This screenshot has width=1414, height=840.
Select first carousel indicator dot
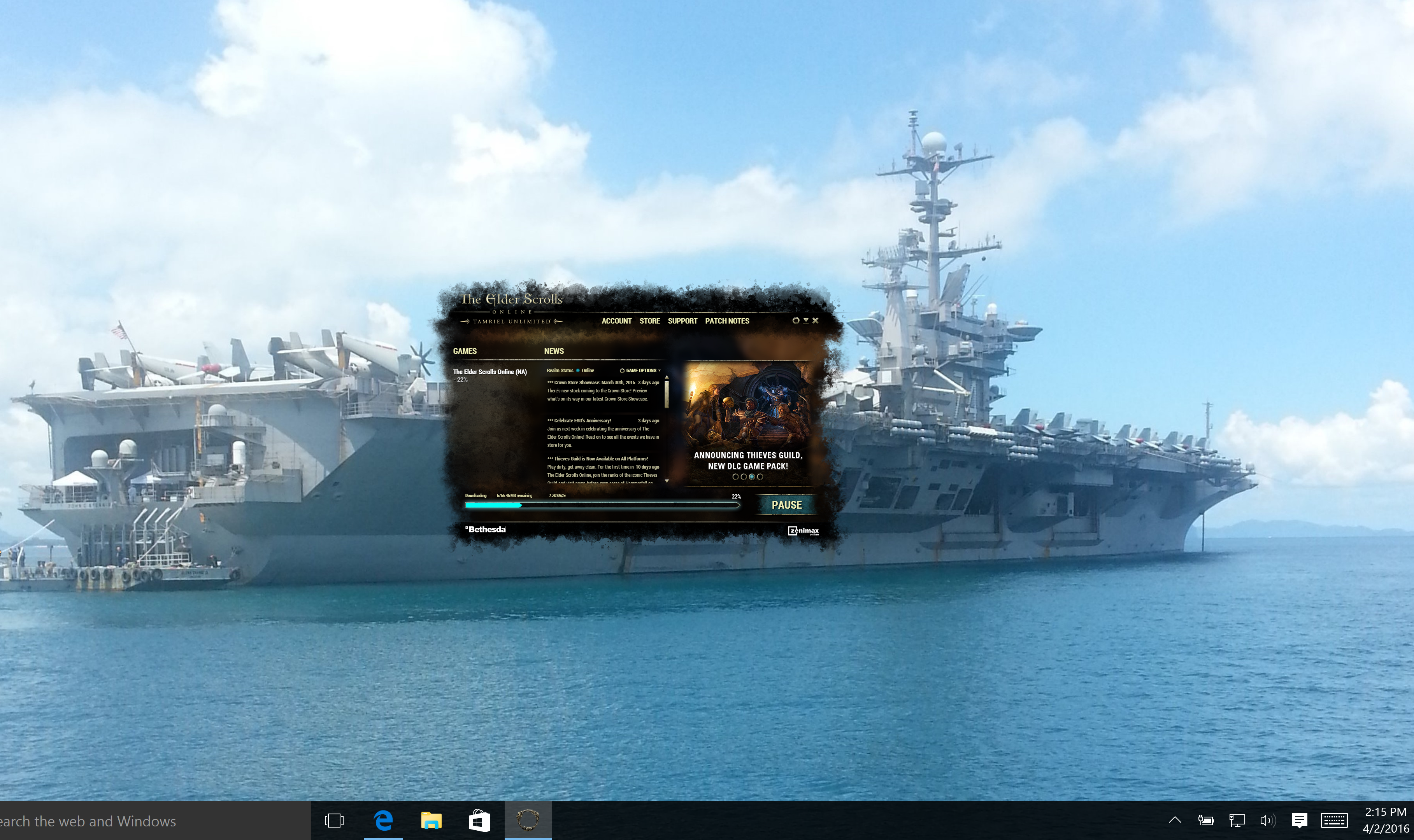[x=735, y=477]
